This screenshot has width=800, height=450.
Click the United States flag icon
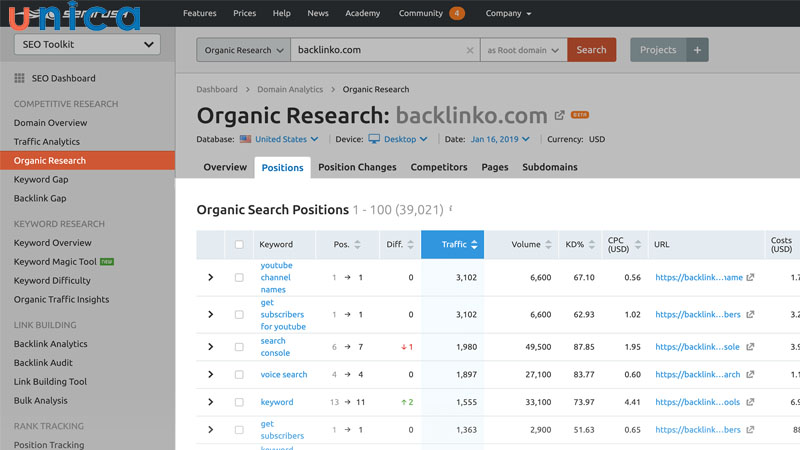pos(245,139)
